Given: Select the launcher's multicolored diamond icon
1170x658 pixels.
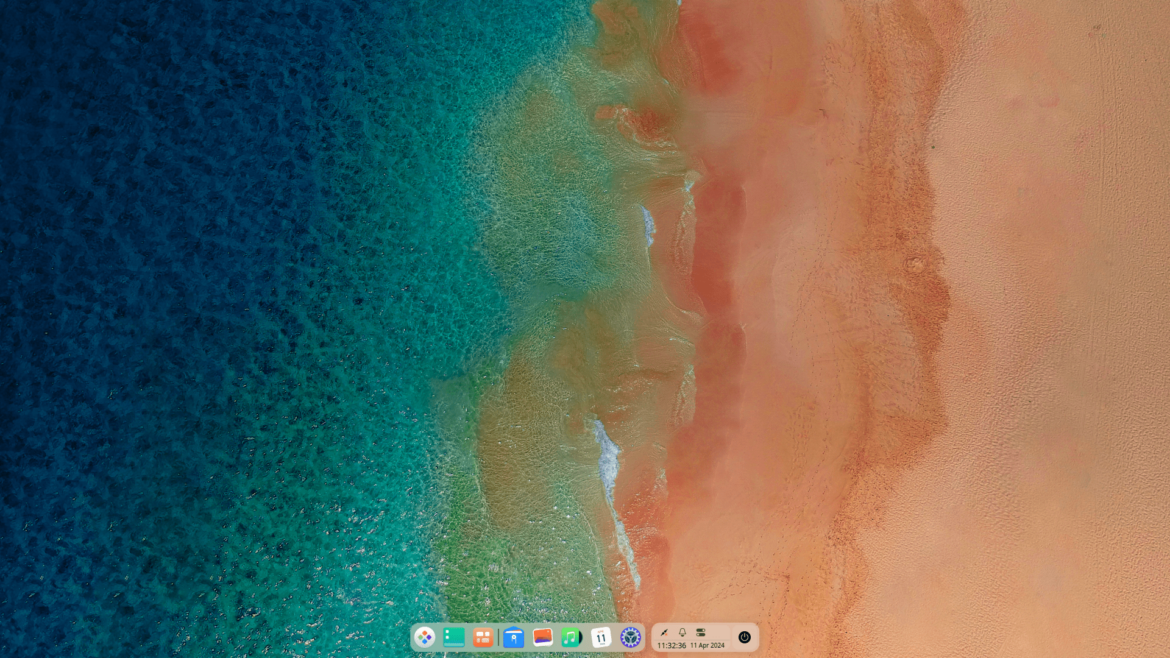Looking at the screenshot, I should point(425,637).
